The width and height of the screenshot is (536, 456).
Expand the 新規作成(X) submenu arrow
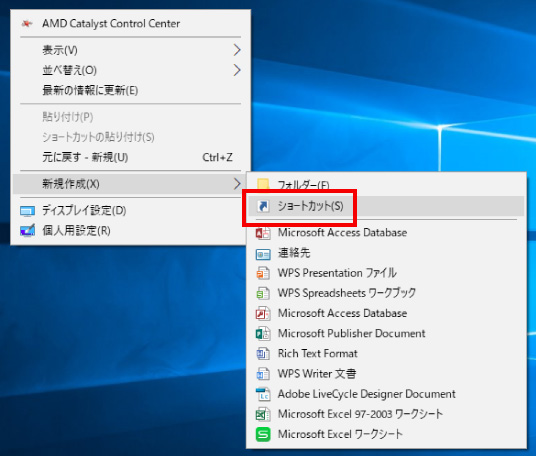237,184
